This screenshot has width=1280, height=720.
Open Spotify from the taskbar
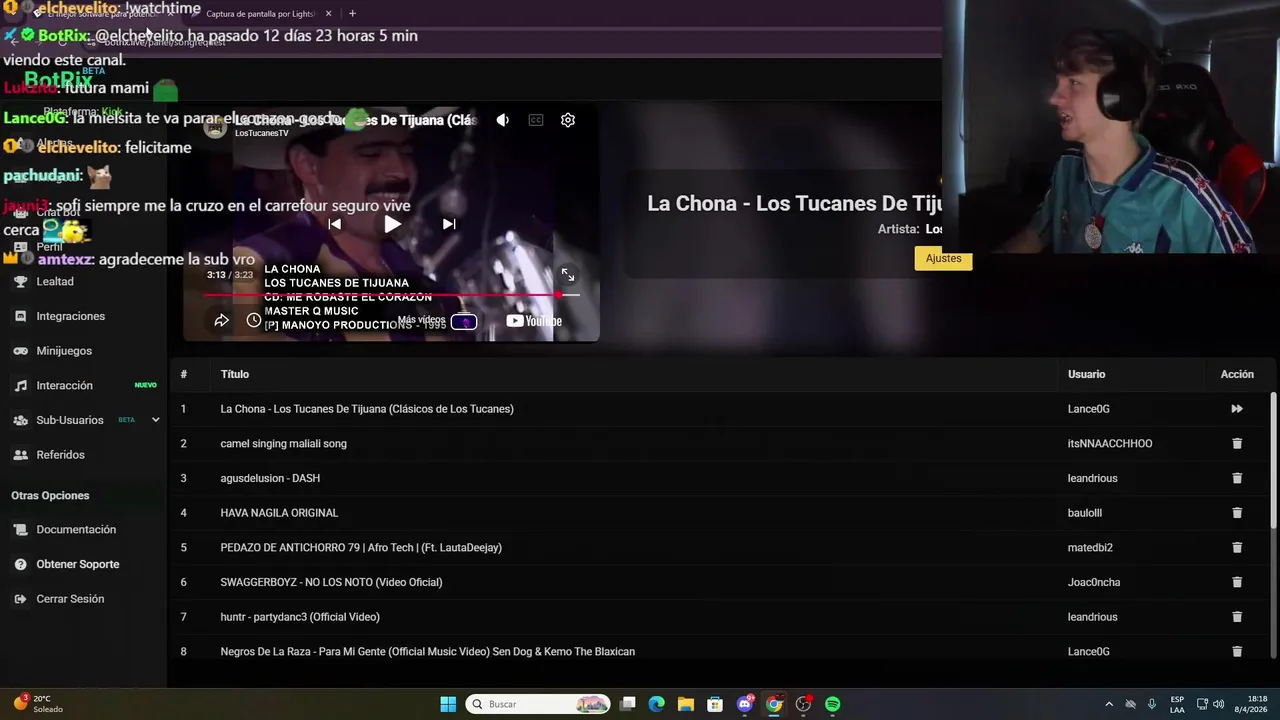[833, 704]
